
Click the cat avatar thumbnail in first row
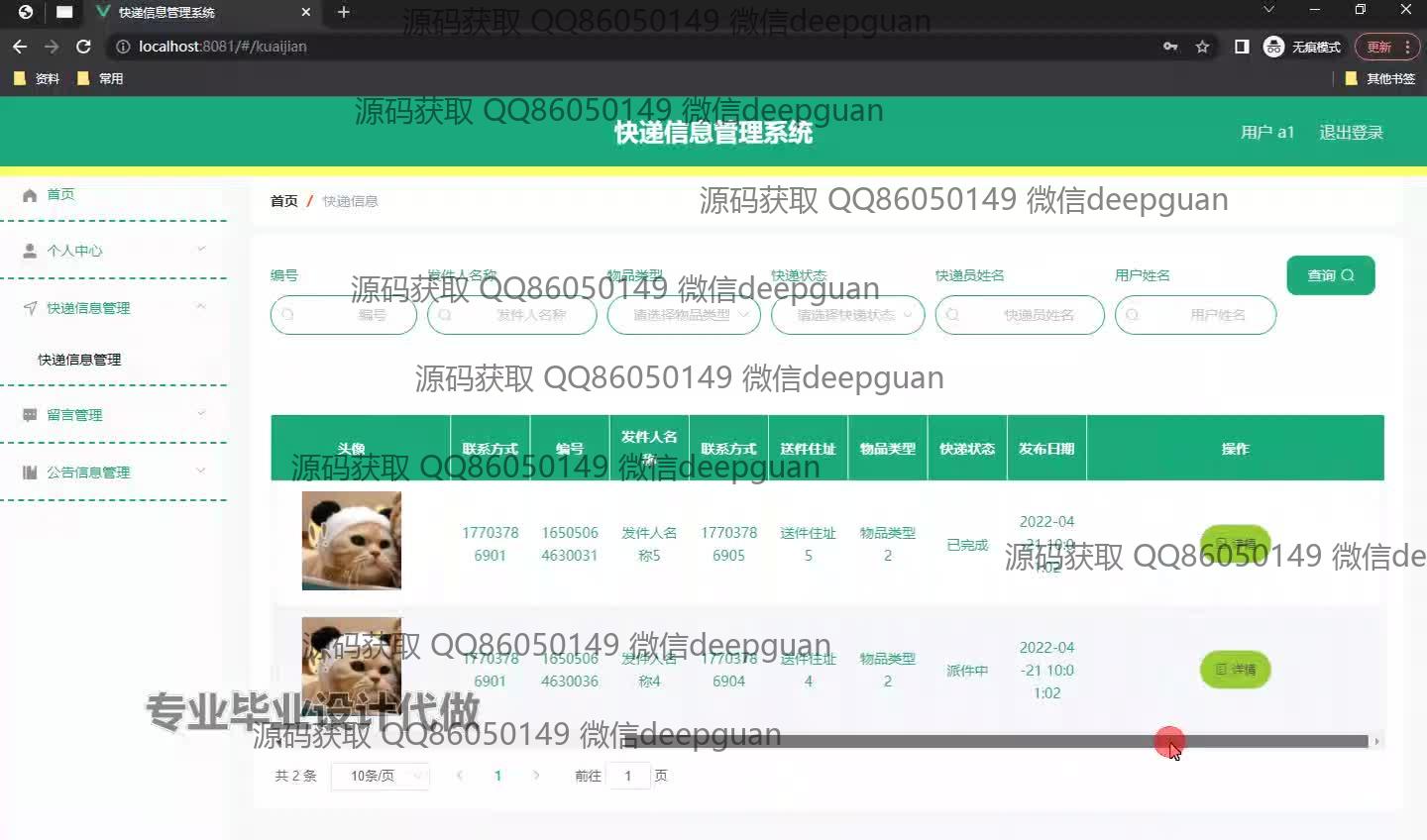pyautogui.click(x=351, y=541)
